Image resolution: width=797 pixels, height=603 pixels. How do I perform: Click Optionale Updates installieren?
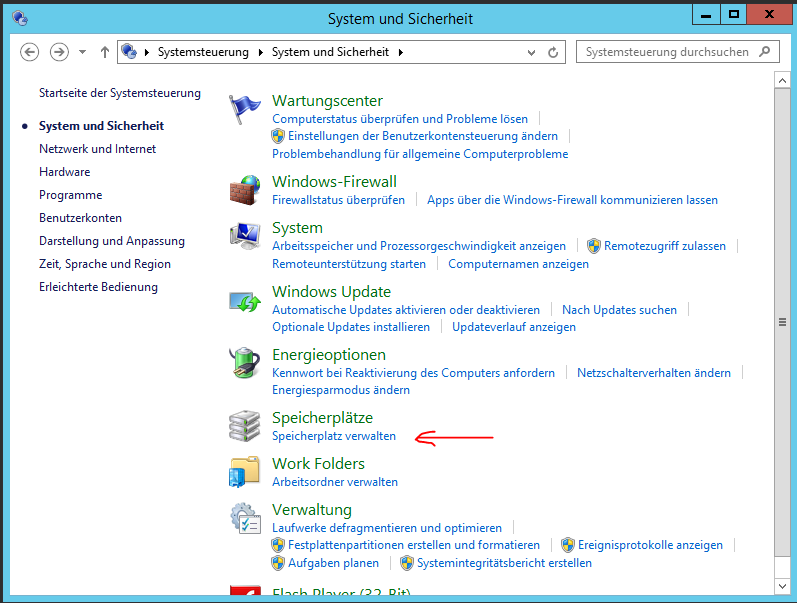tap(351, 327)
